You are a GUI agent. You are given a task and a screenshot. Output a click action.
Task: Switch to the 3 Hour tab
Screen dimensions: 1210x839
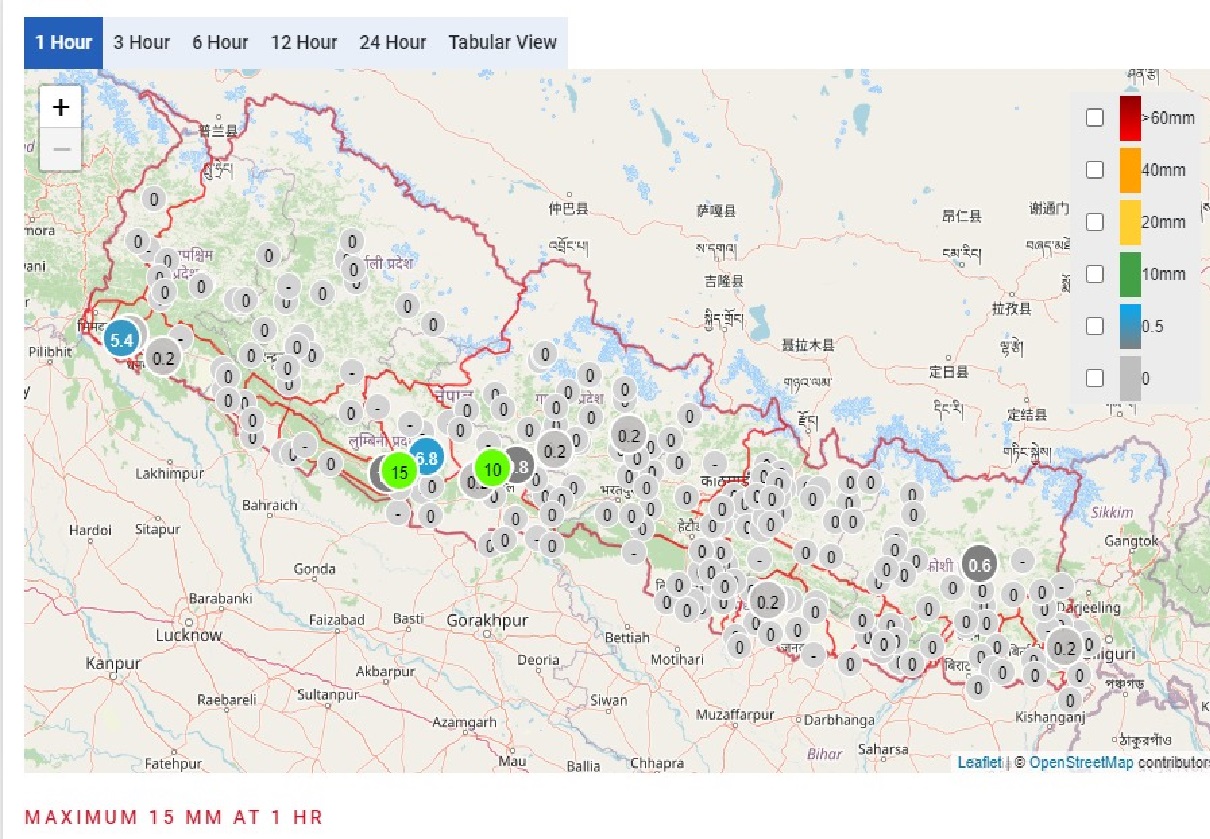[x=141, y=42]
